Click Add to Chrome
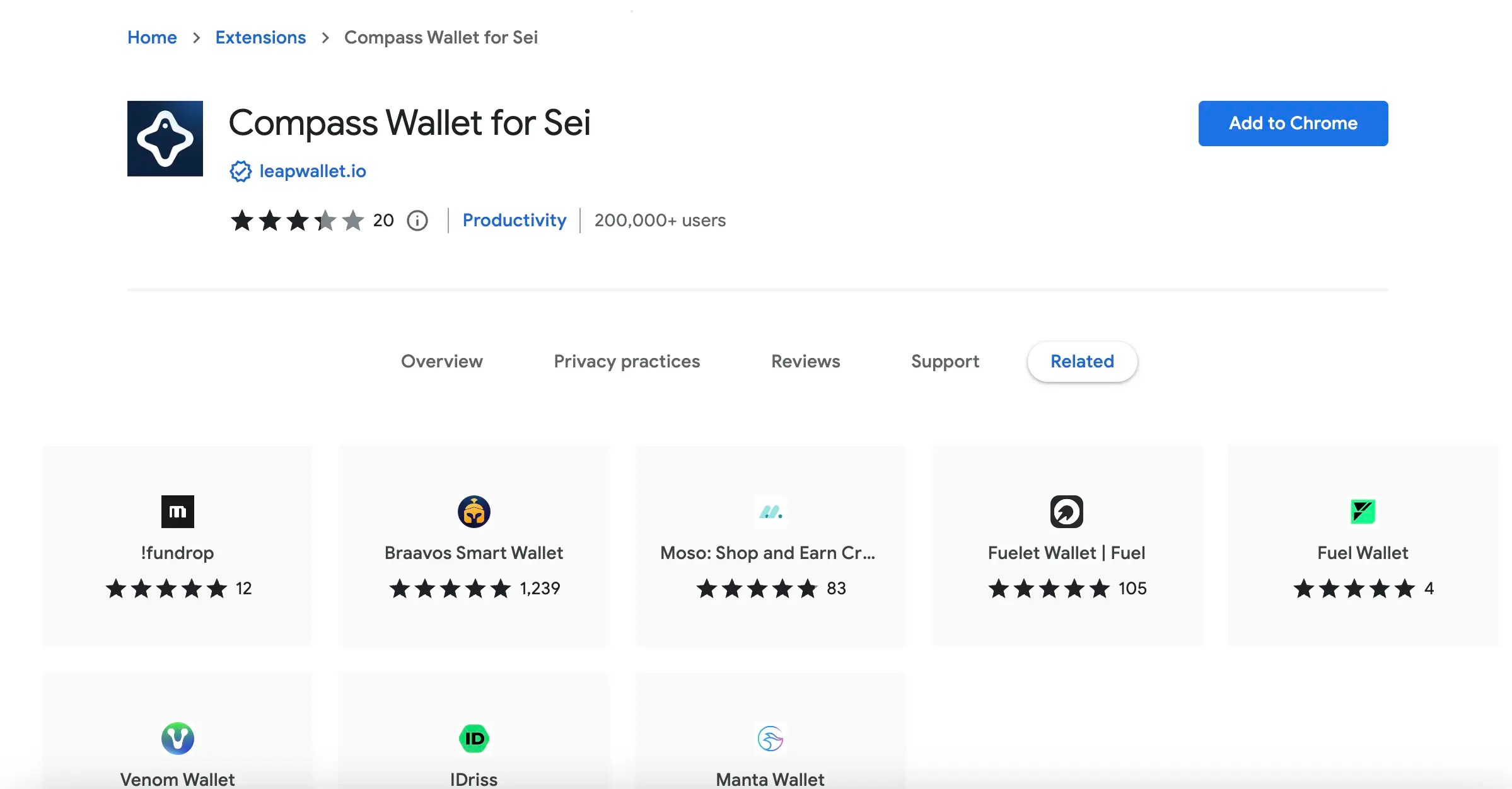The height and width of the screenshot is (789, 1512). click(1293, 123)
